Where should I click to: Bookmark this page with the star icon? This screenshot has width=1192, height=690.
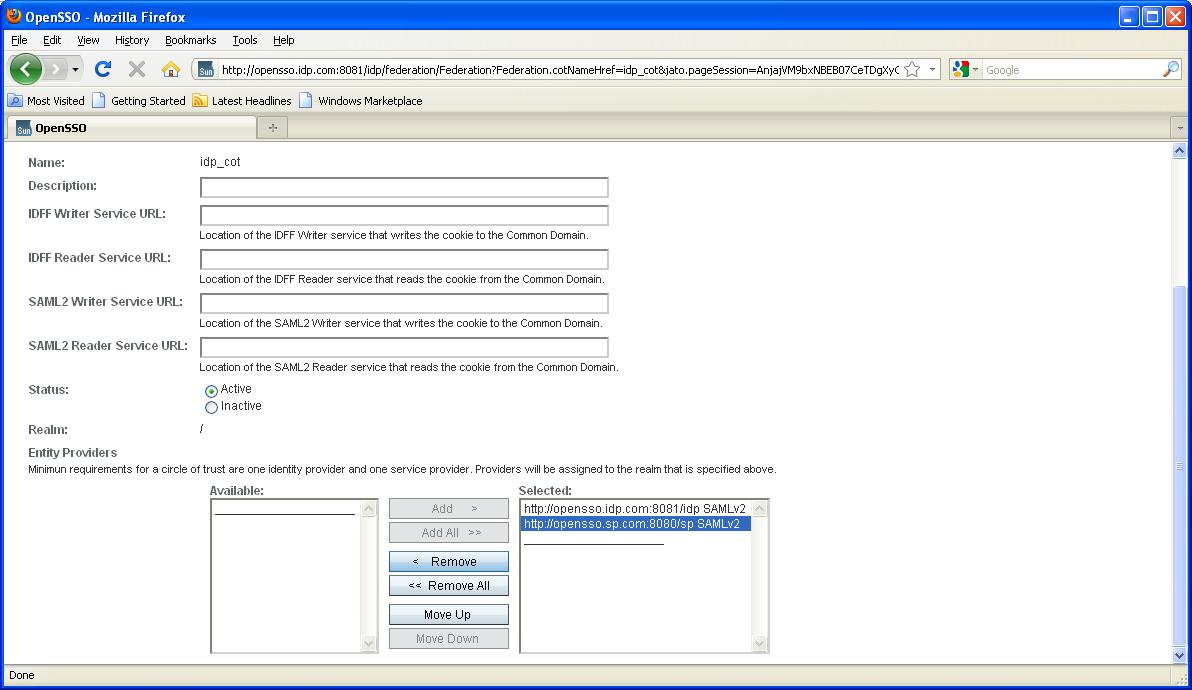[x=912, y=70]
